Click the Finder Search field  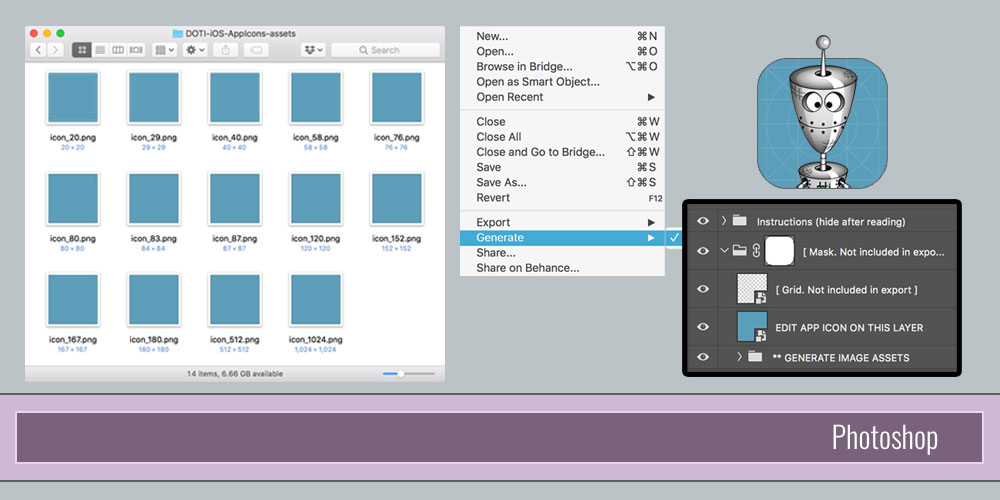[x=385, y=49]
